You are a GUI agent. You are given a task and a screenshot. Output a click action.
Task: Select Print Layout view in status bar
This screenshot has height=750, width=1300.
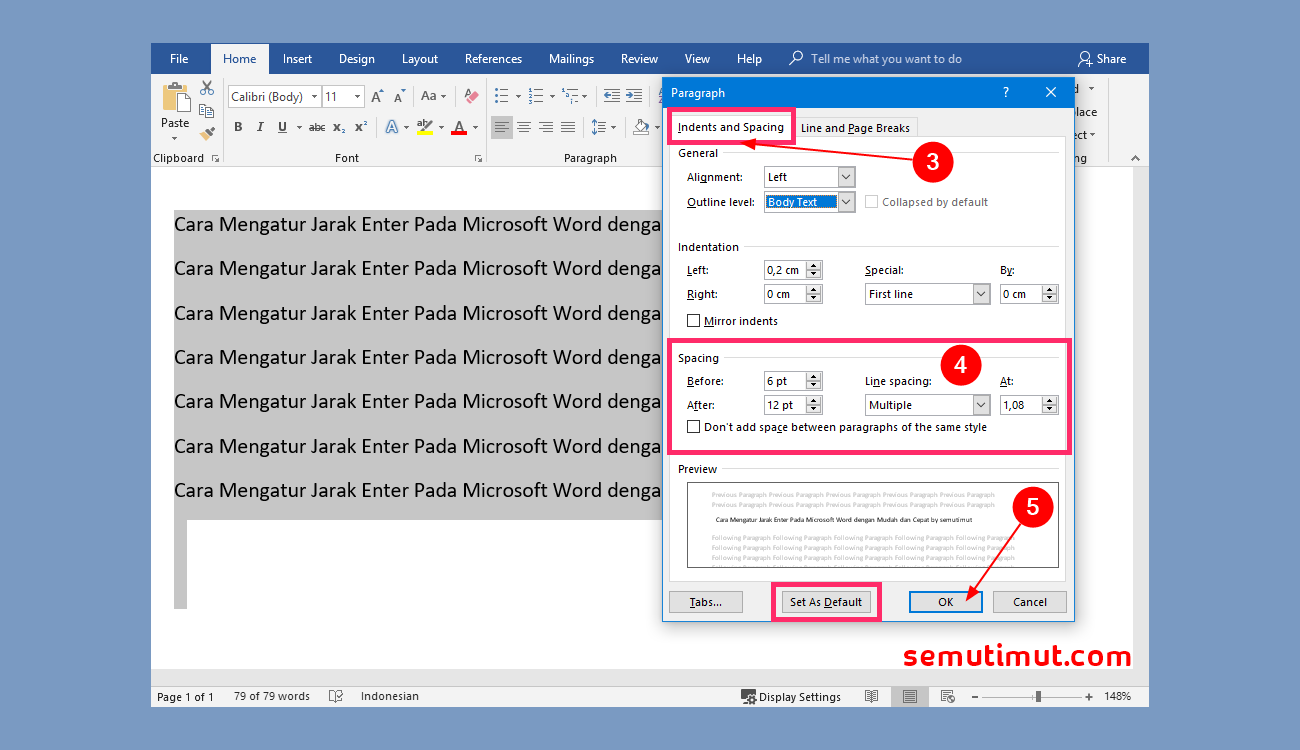click(x=909, y=696)
